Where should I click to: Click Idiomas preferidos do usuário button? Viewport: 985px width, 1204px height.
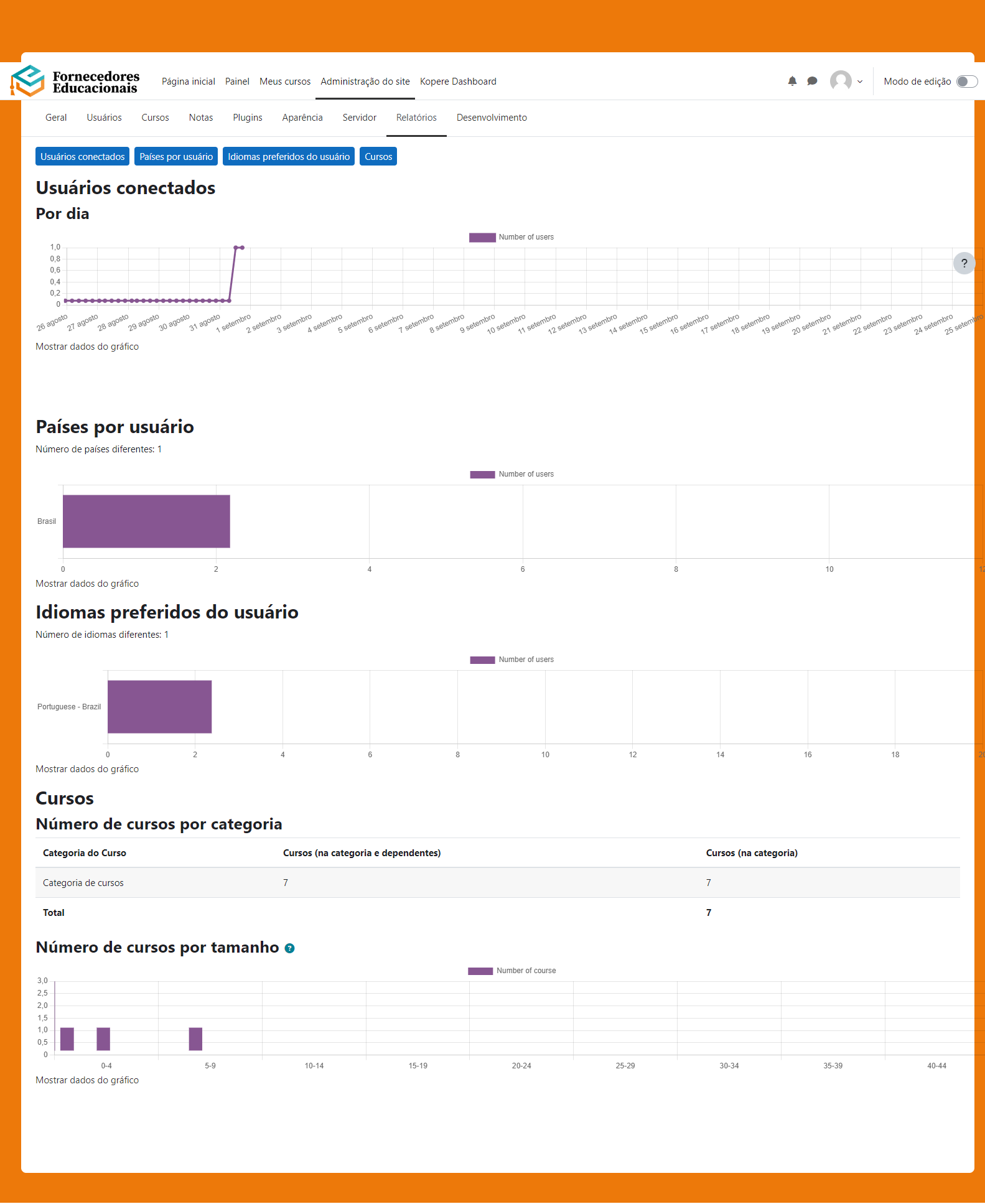[289, 157]
